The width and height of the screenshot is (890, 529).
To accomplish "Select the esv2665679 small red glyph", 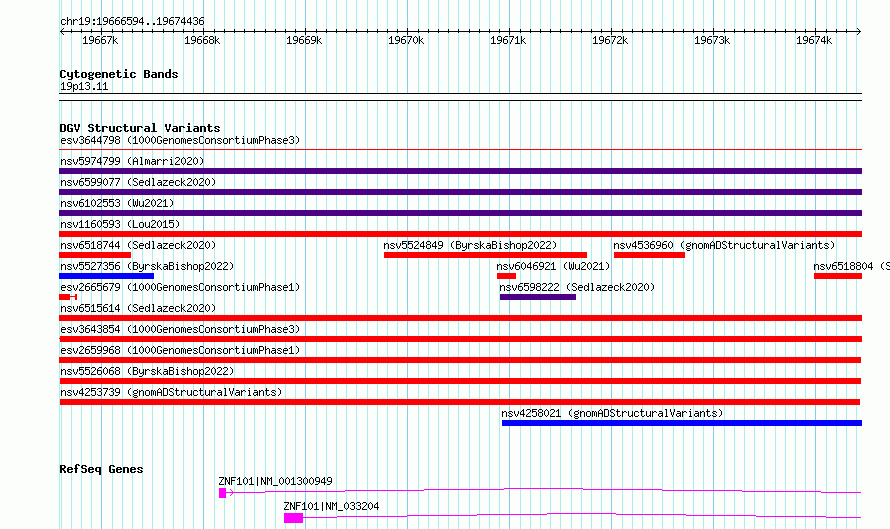I will pyautogui.click(x=68, y=297).
